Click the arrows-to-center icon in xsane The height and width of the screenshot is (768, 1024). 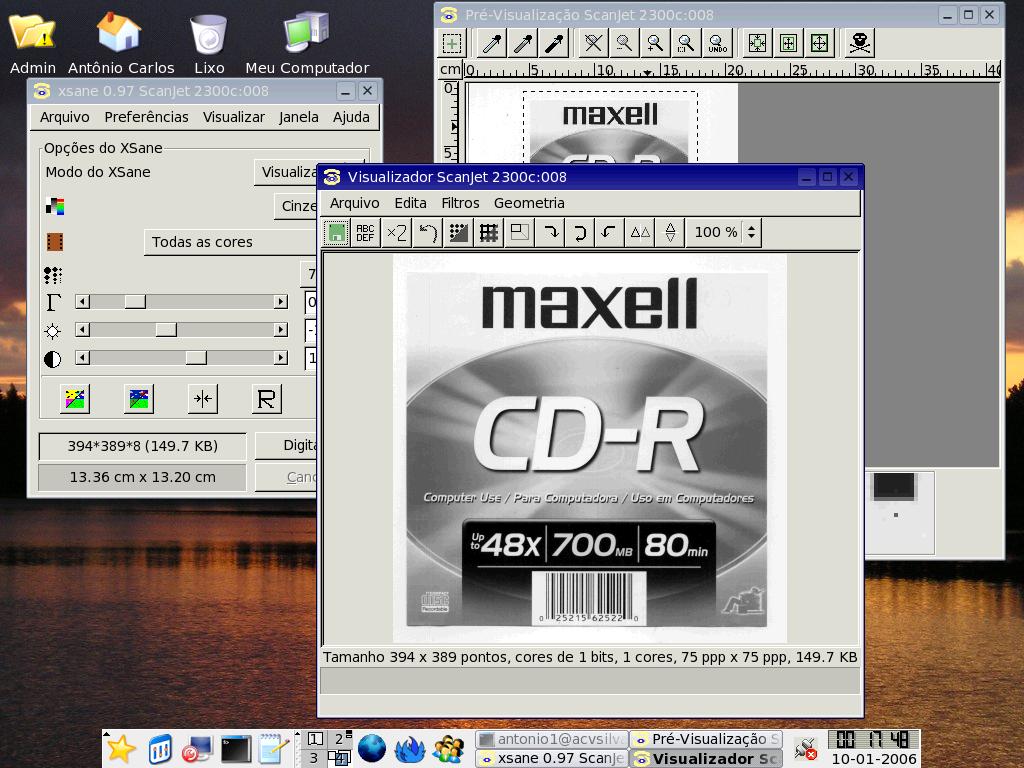[x=203, y=398]
